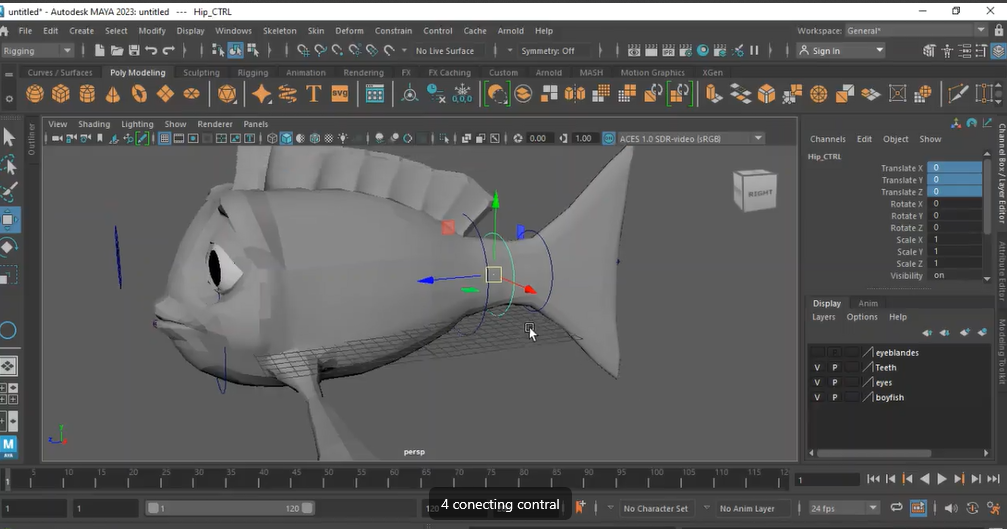Click the Save scene icon
This screenshot has height=529, width=1007.
click(134, 51)
